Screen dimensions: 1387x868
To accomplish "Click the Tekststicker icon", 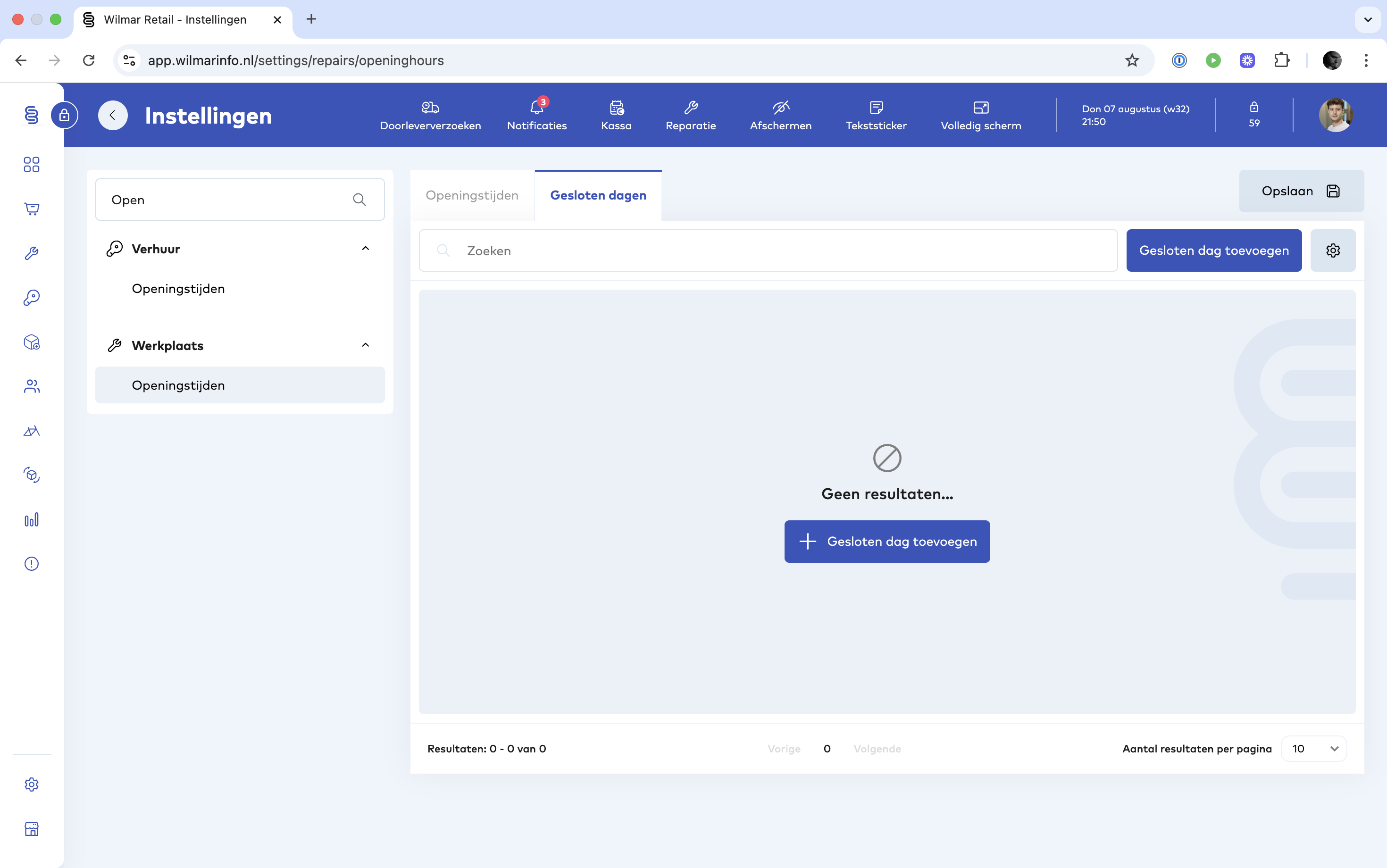I will (876, 108).
